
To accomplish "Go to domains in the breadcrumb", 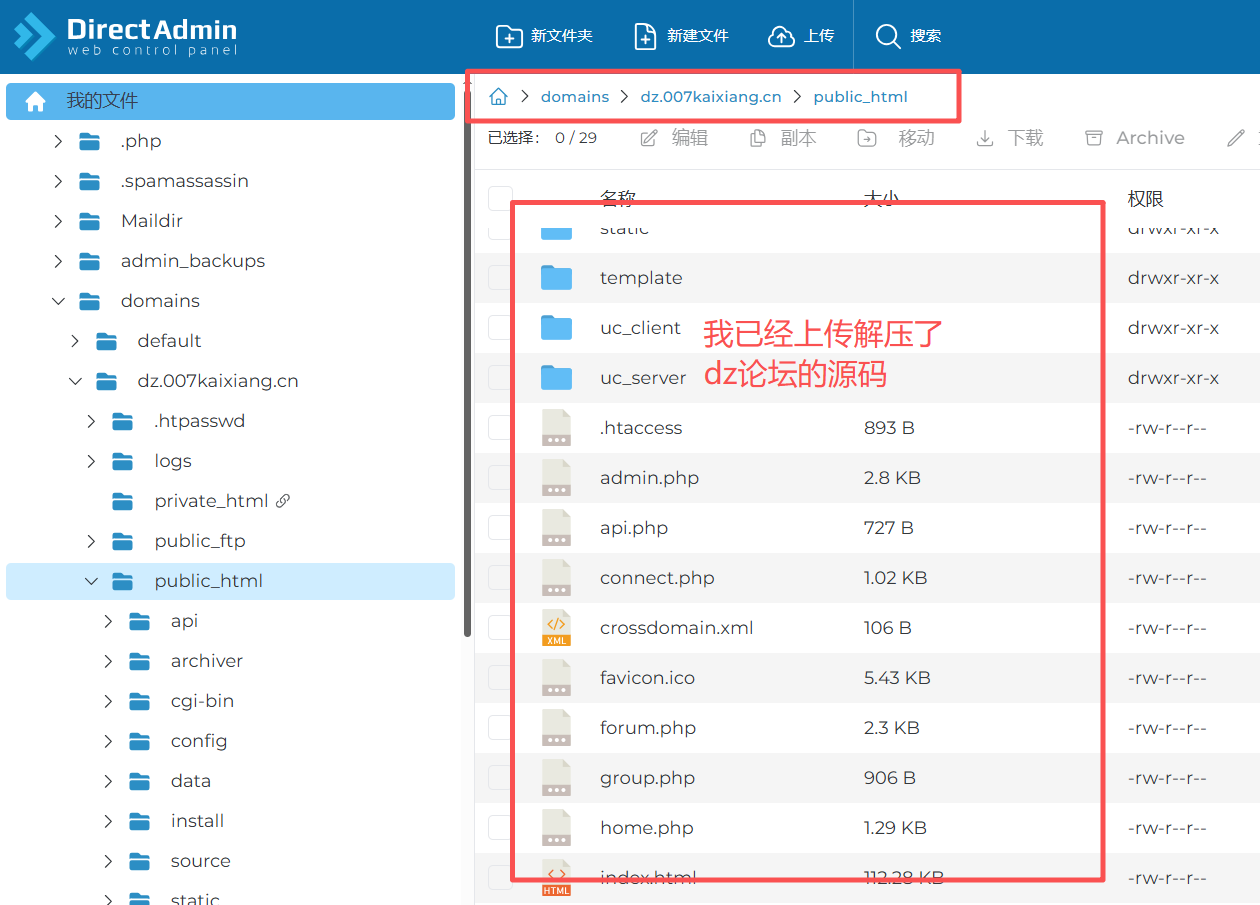I will 574,97.
